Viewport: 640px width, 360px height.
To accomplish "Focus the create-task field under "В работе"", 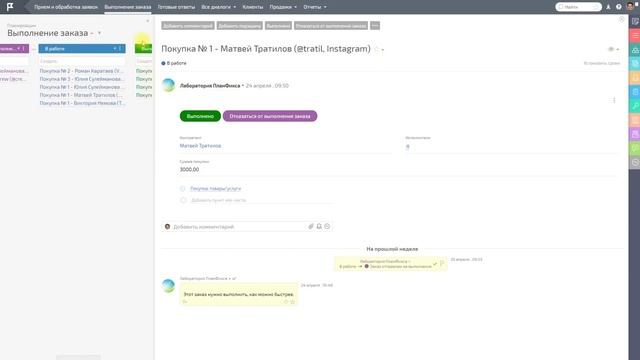I will [82, 61].
